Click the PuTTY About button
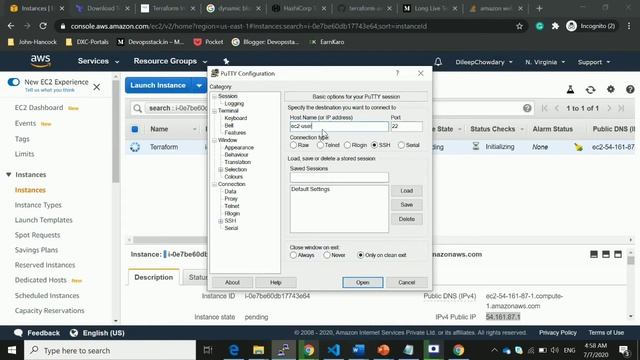This screenshot has height=360, width=640. [x=232, y=282]
